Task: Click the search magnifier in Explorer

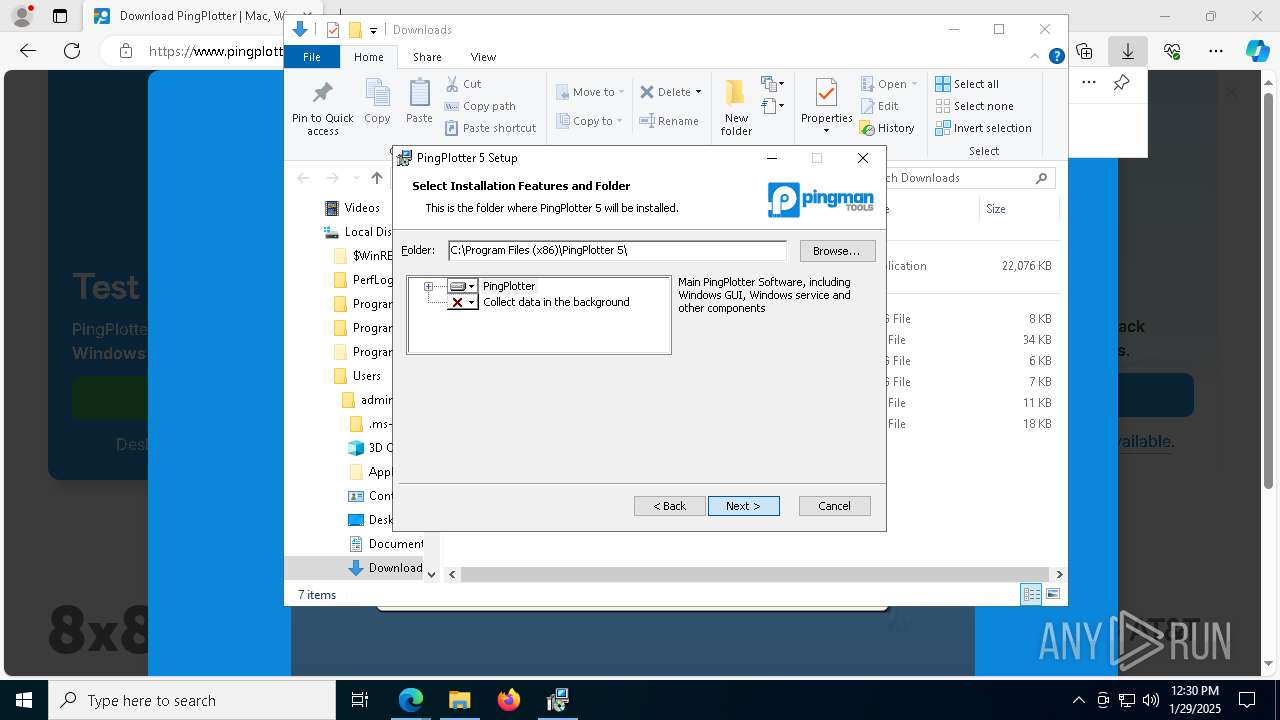Action: coord(1041,178)
